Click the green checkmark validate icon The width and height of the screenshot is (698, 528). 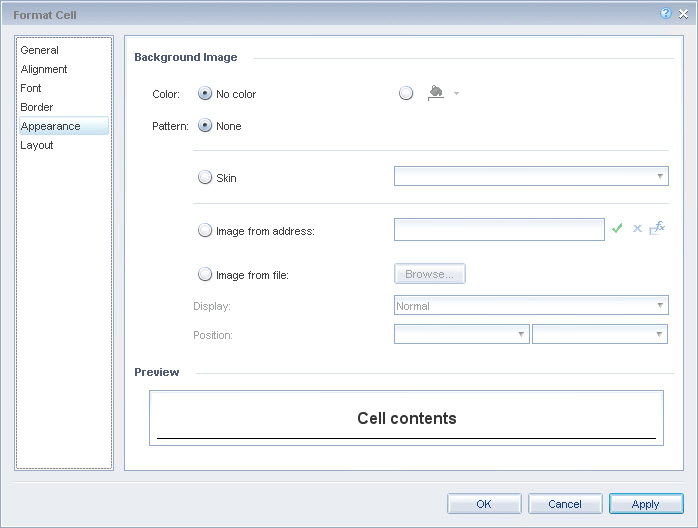point(618,229)
